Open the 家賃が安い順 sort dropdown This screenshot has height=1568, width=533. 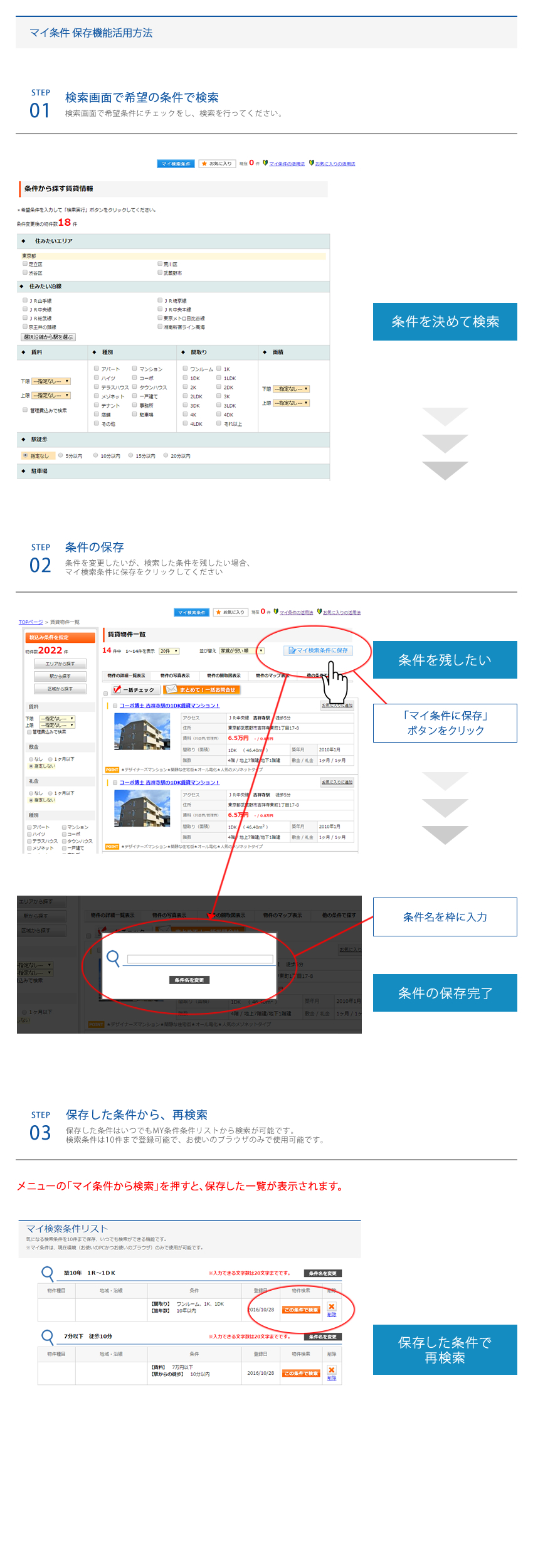pyautogui.click(x=241, y=650)
